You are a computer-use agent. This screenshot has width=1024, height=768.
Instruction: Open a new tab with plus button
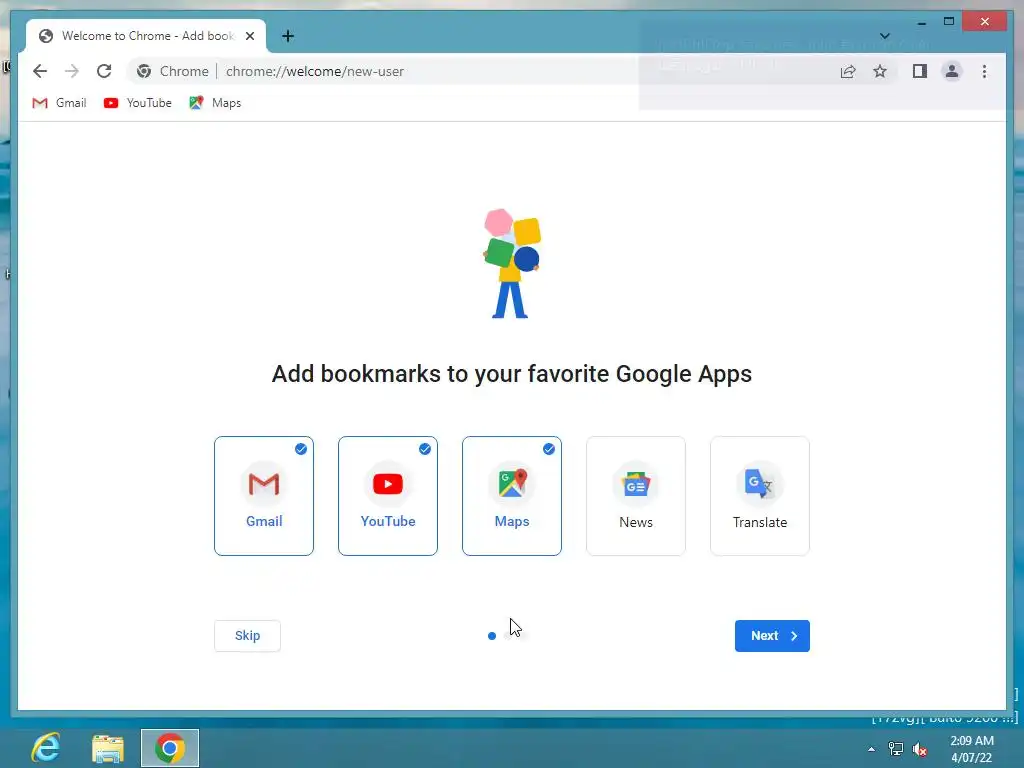click(x=288, y=36)
